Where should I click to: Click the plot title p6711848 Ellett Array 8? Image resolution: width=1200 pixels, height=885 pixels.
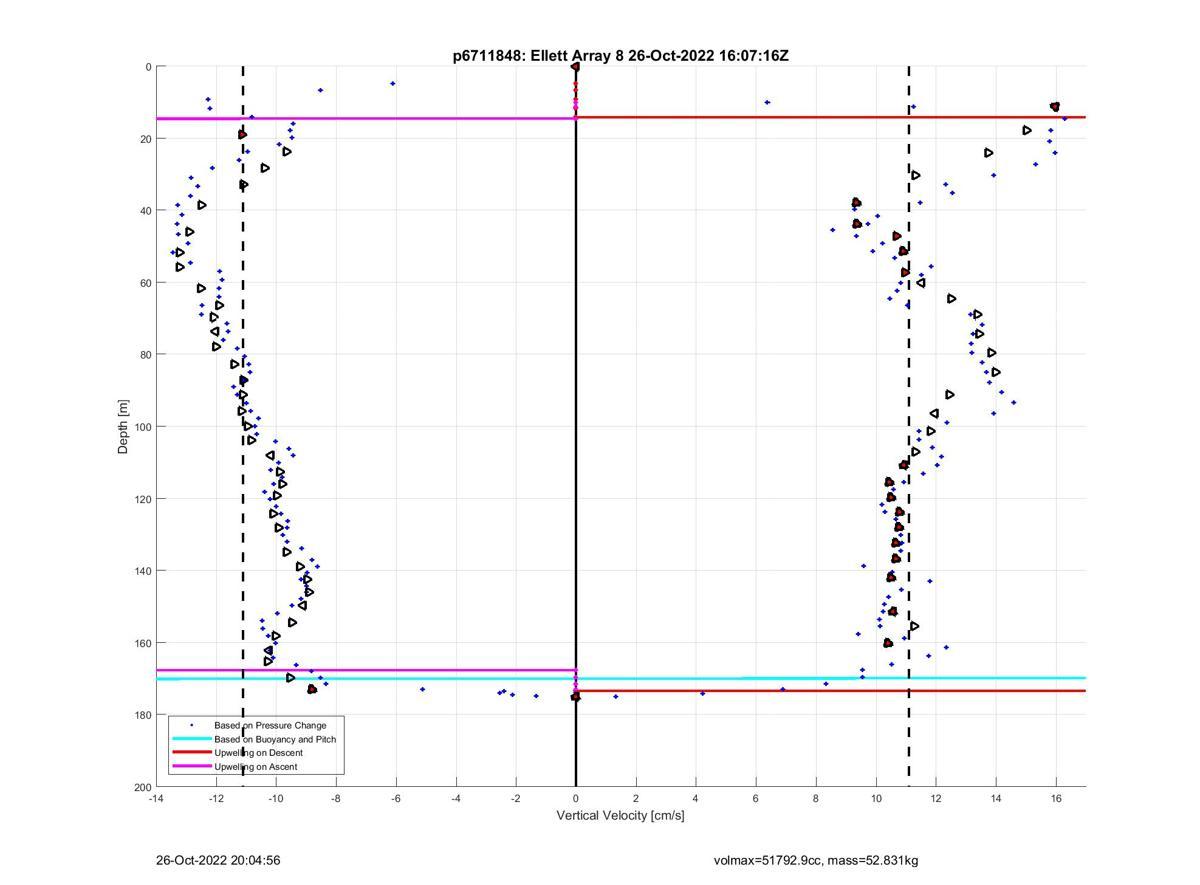[x=620, y=56]
